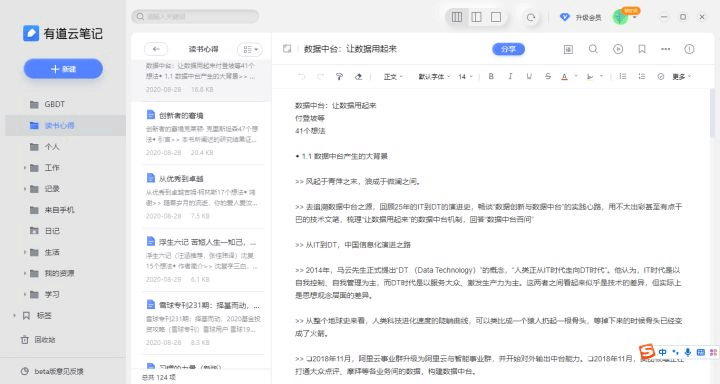Open the 默认字体 font dropdown

click(434, 77)
